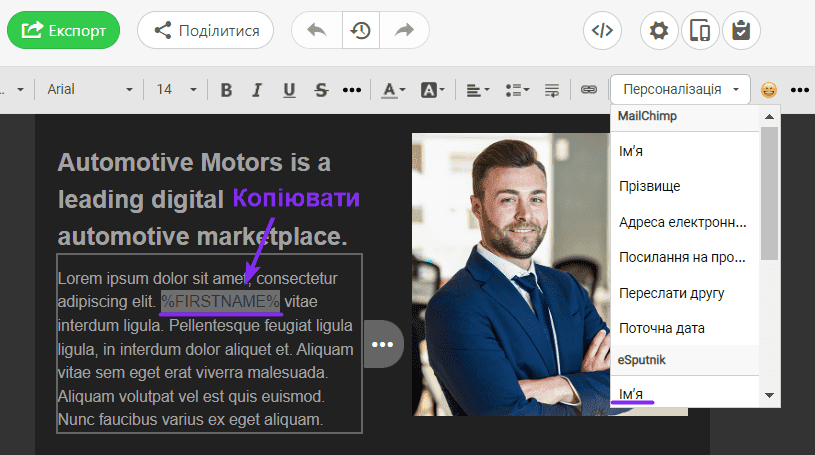Toggle underline formatting
Screen dimensions: 815x455
[x=289, y=89]
